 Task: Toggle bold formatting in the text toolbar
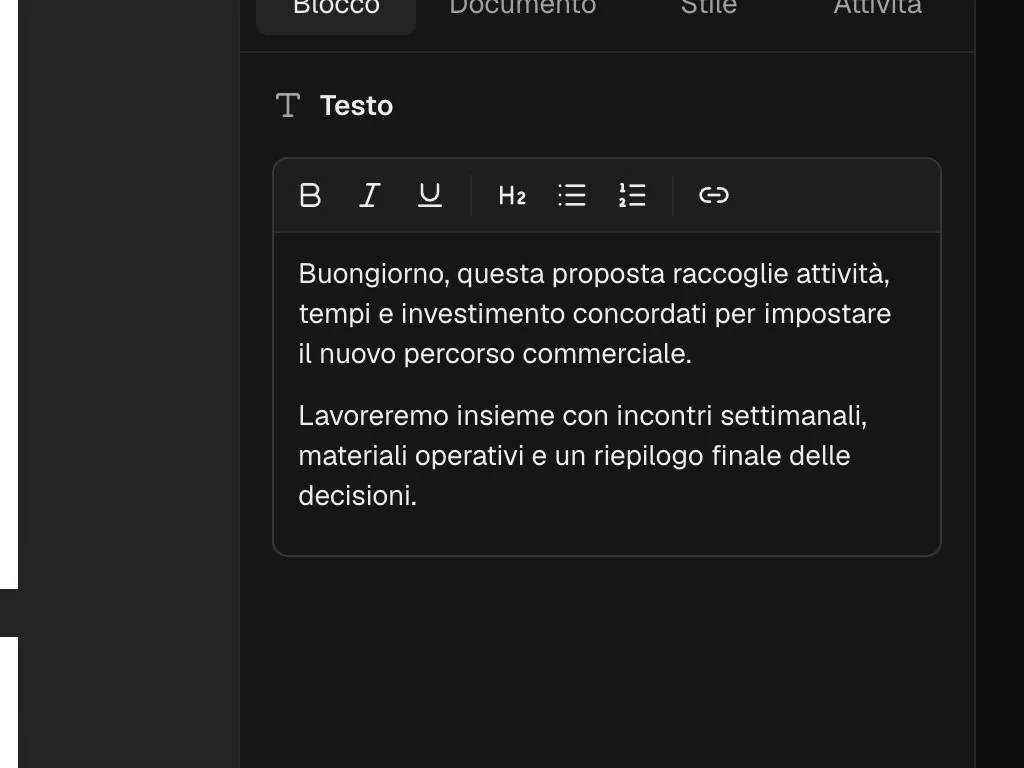click(x=310, y=195)
